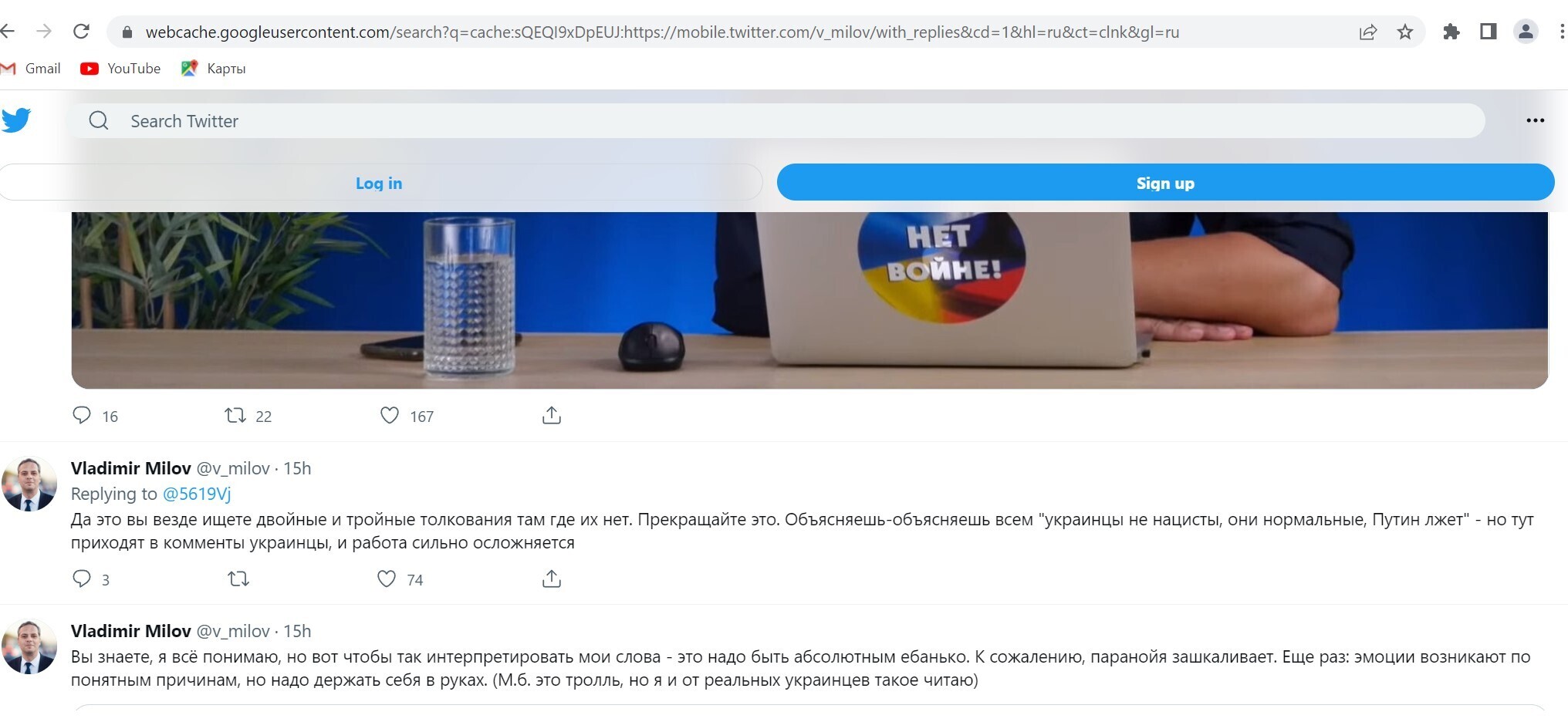Click the Sign up button
The width and height of the screenshot is (1568, 722).
point(1165,183)
